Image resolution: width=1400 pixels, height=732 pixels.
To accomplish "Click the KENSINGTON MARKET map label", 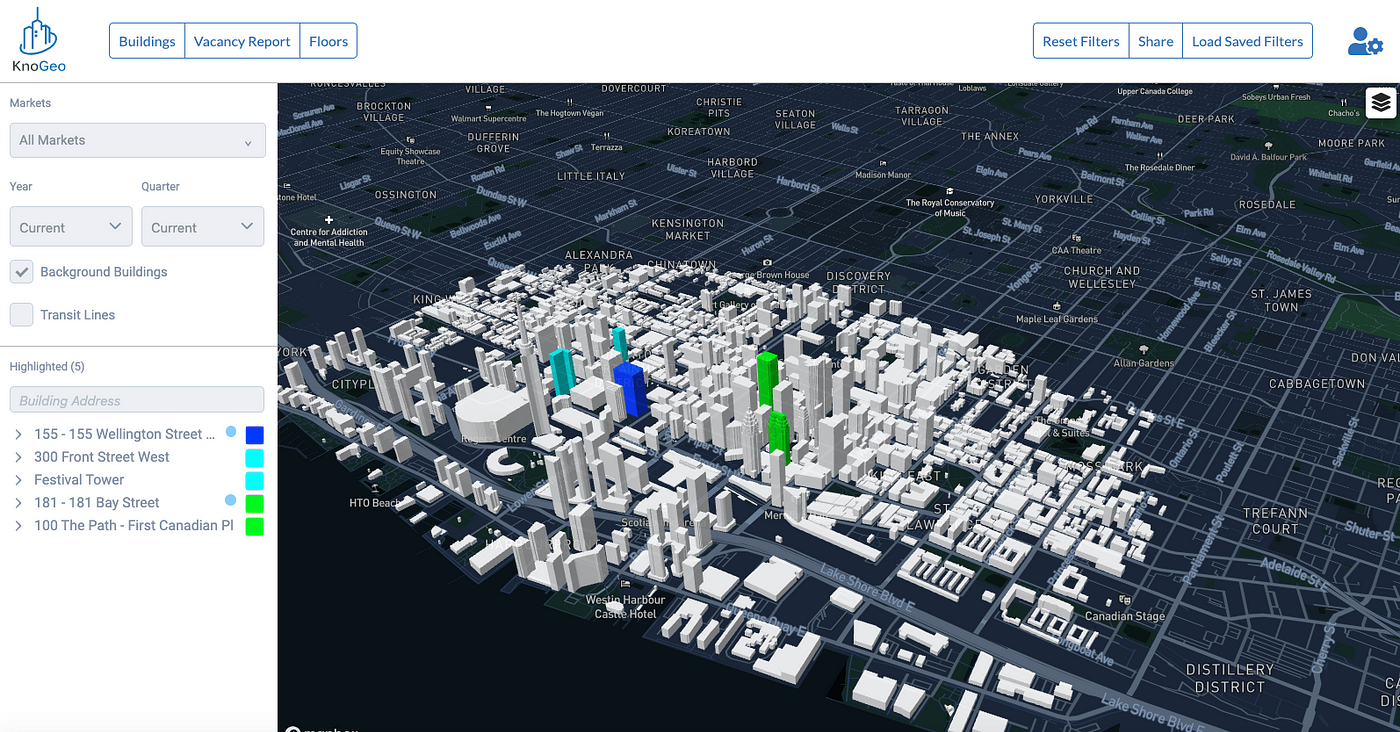I will pos(688,229).
